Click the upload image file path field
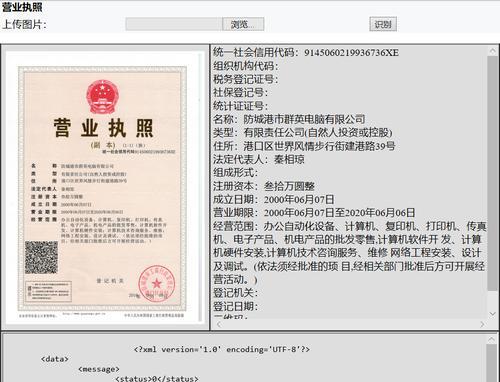Image resolution: width=500 pixels, height=382 pixels. tap(174, 24)
